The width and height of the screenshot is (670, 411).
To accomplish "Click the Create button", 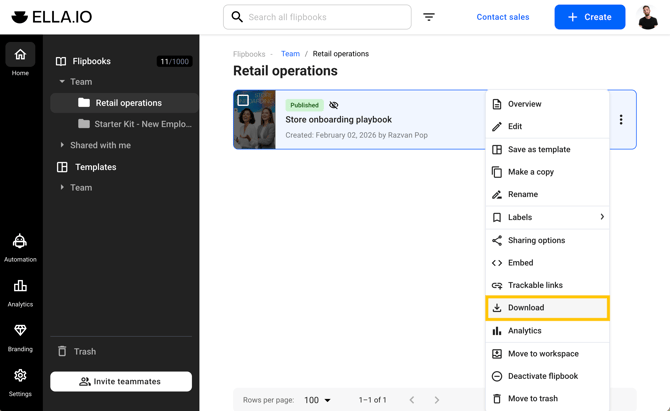I will (590, 17).
